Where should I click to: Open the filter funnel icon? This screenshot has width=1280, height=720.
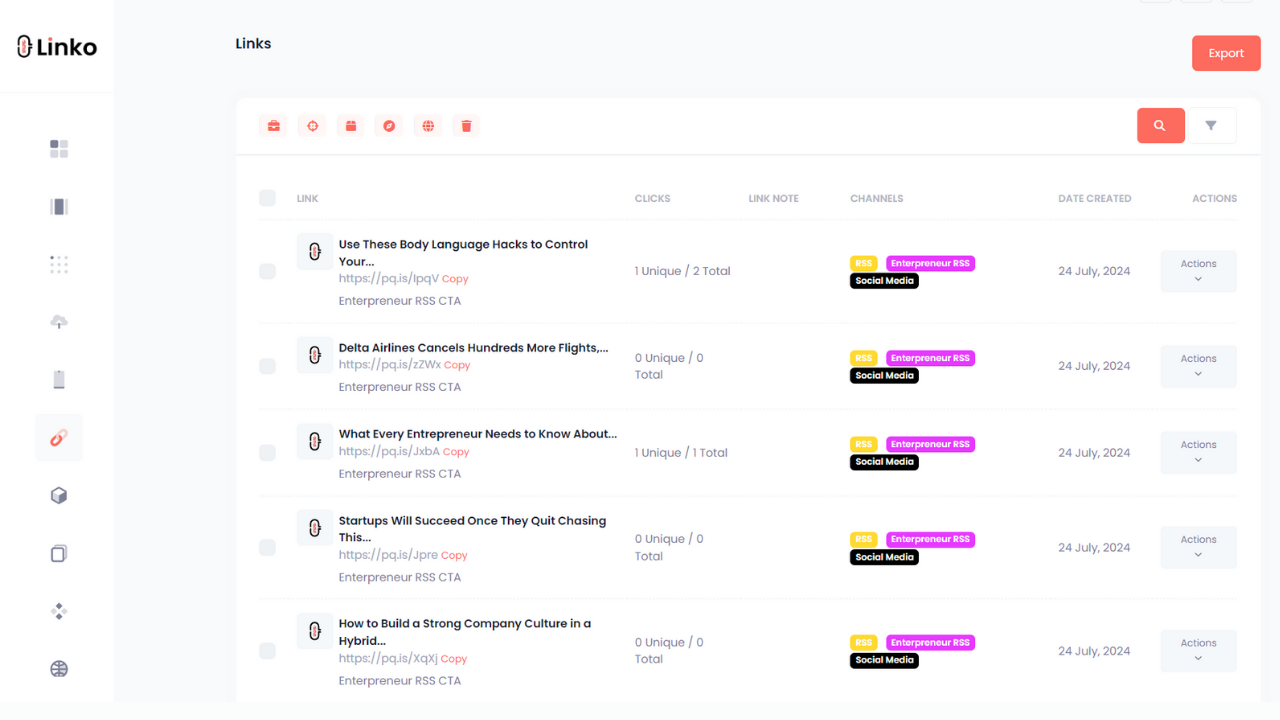tap(1211, 126)
